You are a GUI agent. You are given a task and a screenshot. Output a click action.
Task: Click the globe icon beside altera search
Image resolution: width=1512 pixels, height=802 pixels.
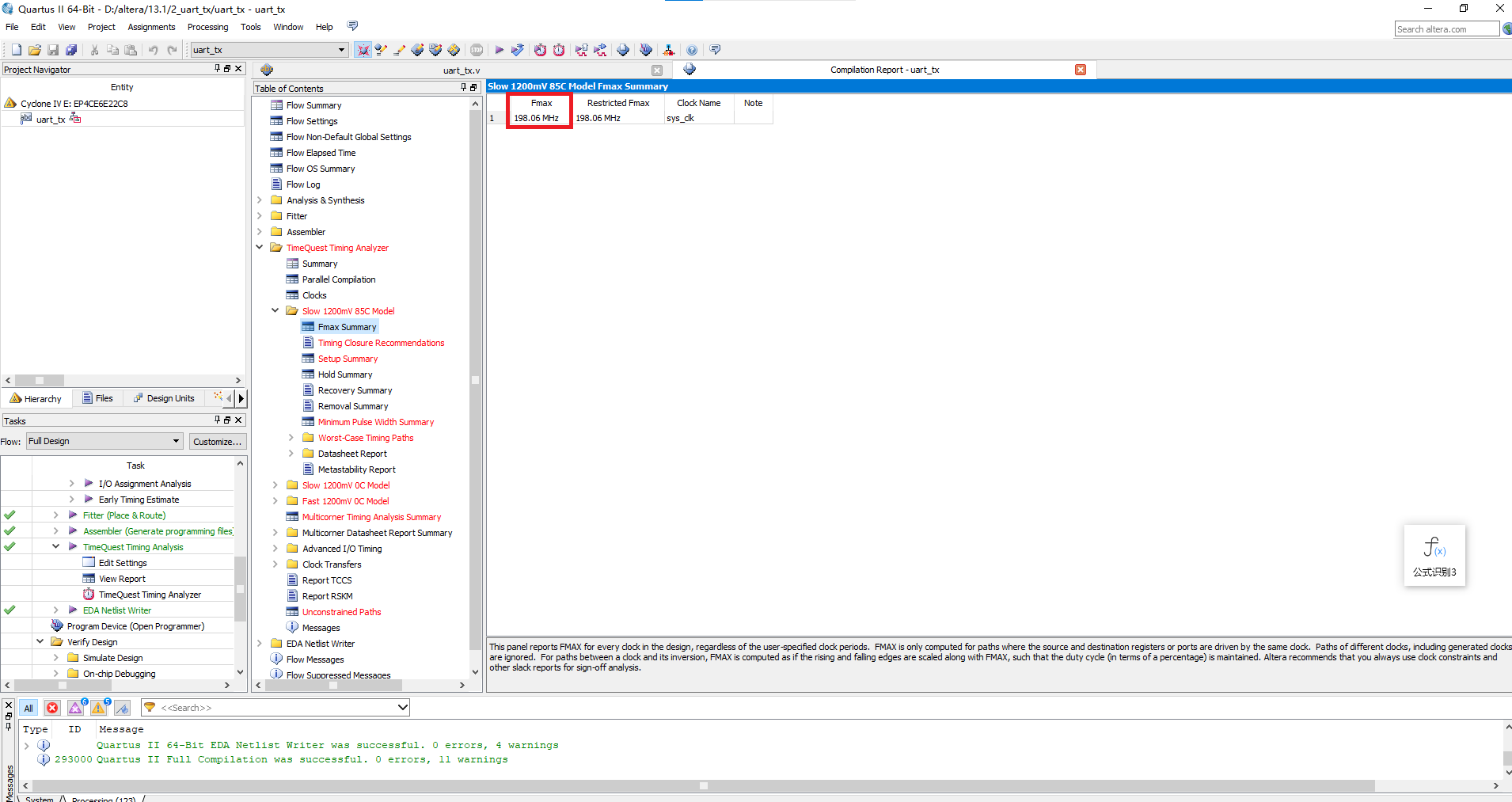tap(1506, 29)
